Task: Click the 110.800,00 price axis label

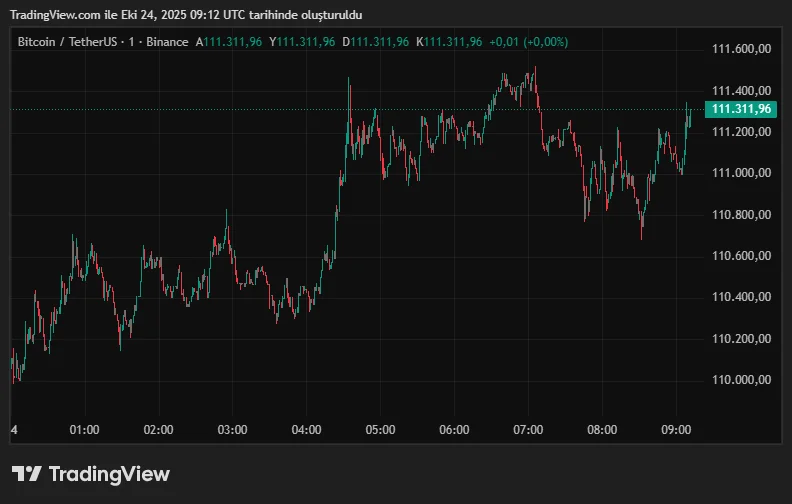Action: coord(741,215)
